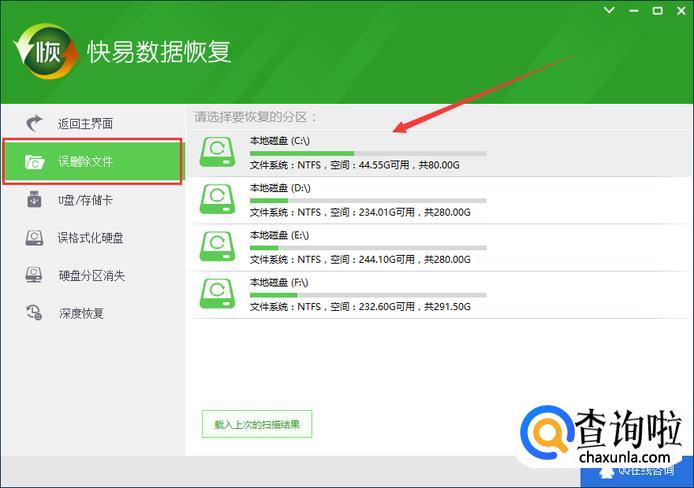Click the usage bar of drive E:\
The image size is (694, 488).
pos(368,248)
